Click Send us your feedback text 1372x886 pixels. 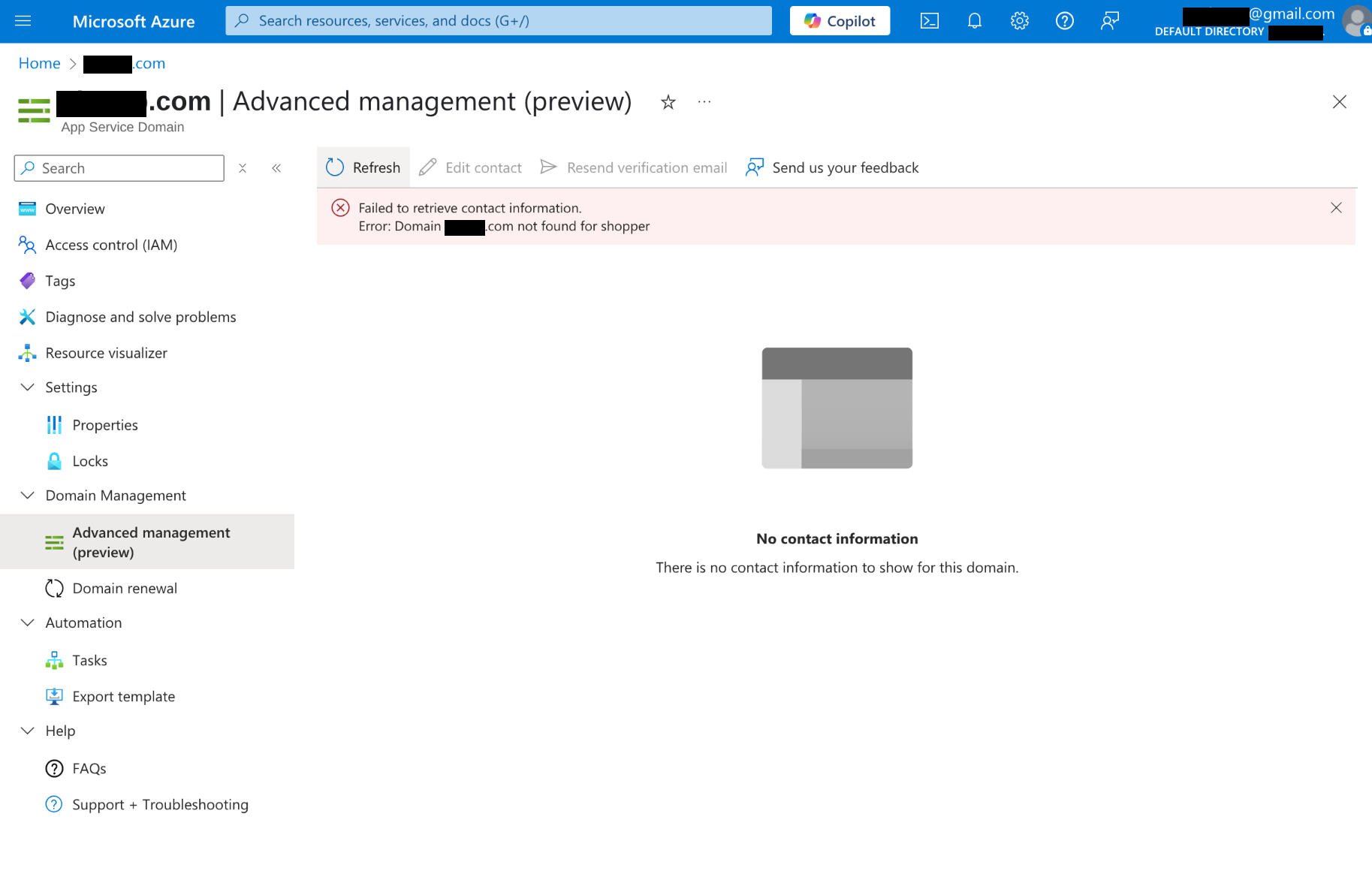tap(846, 168)
